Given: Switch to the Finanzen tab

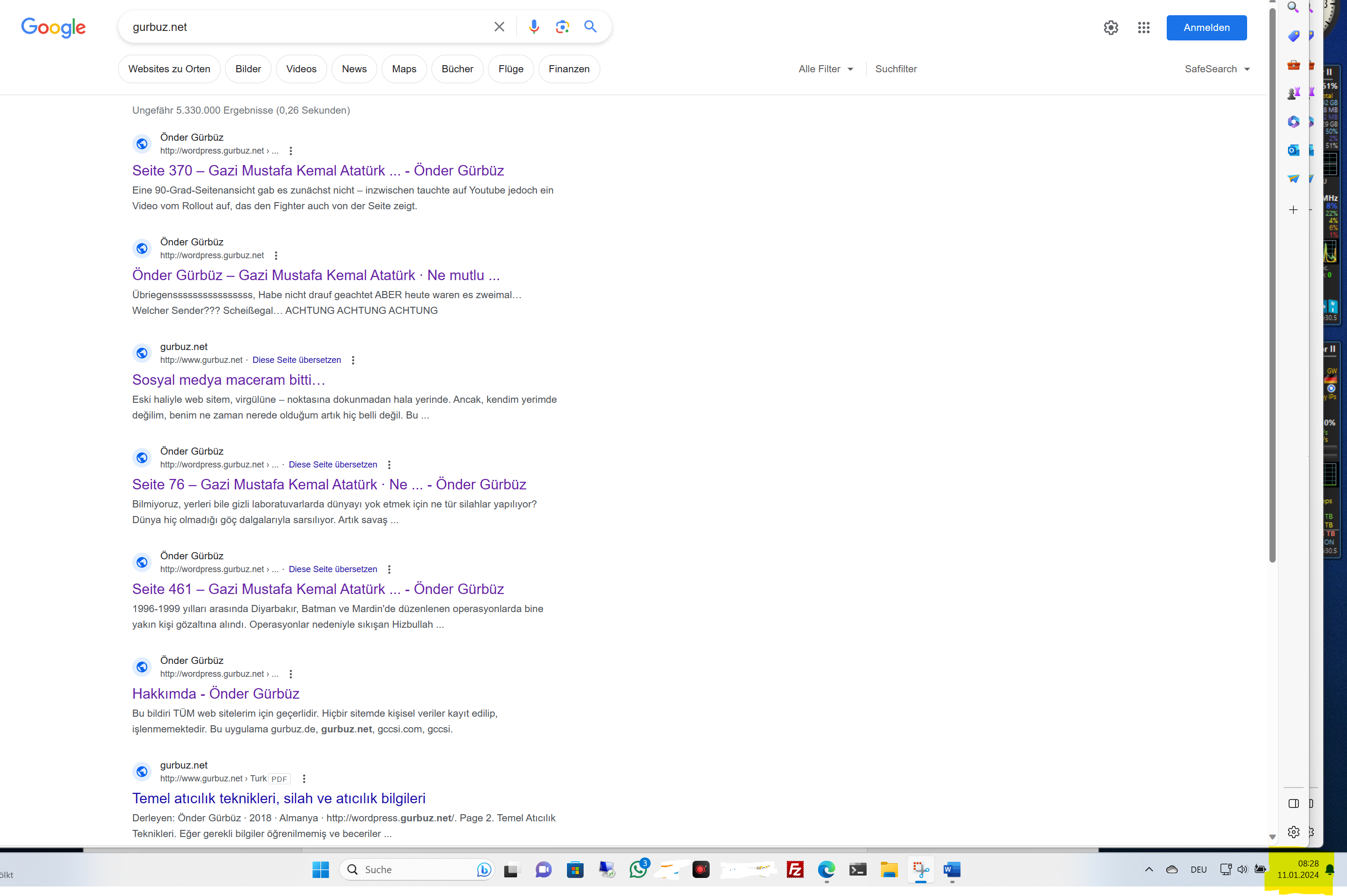Looking at the screenshot, I should coord(569,68).
